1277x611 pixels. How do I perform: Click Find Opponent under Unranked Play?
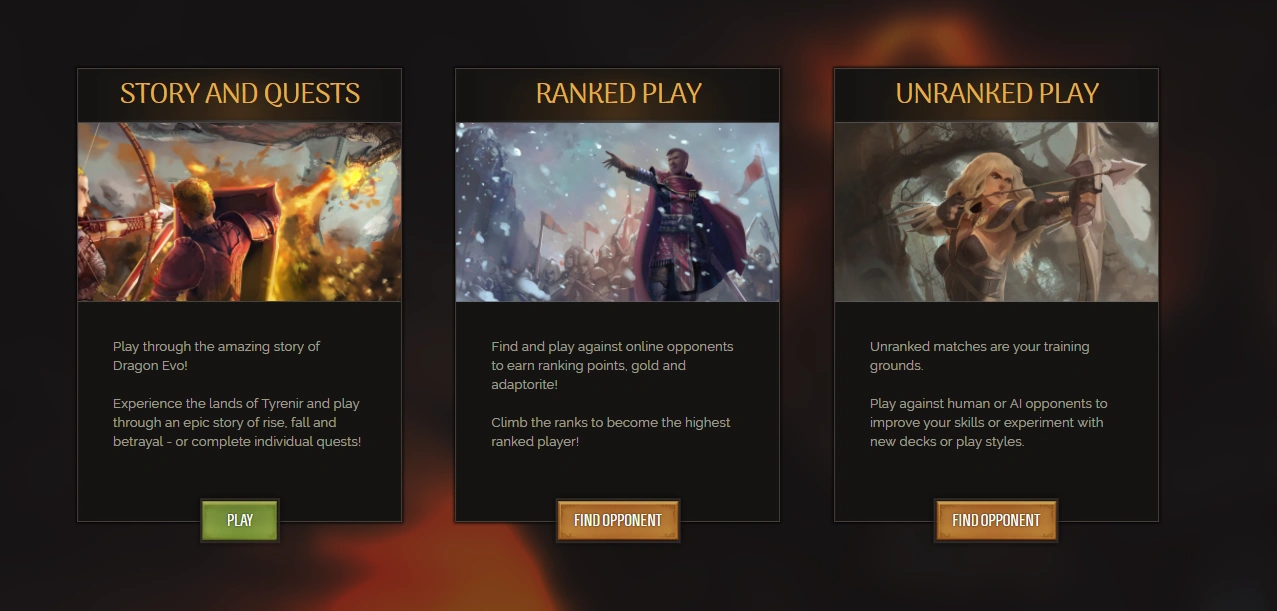tap(996, 520)
